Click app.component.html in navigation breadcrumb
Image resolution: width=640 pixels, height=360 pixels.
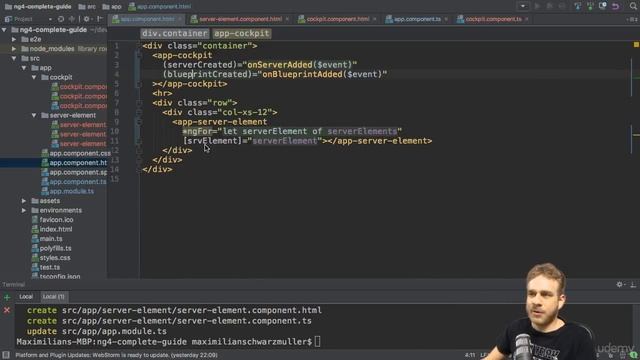[160, 7]
